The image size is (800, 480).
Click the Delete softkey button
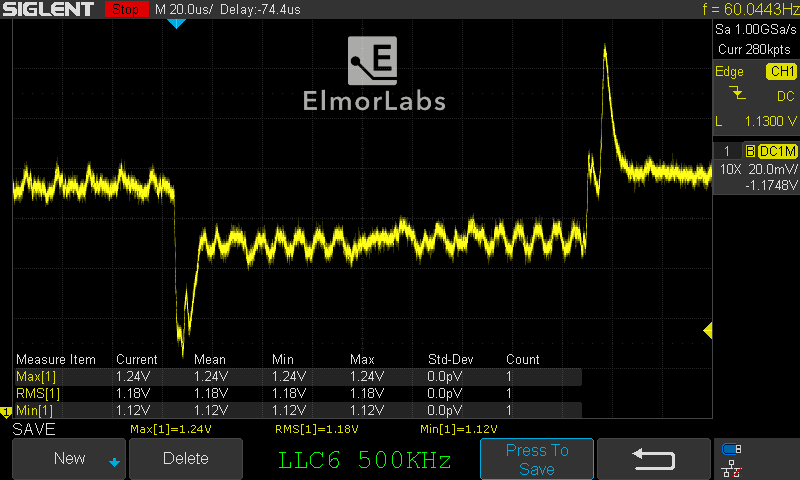coord(186,459)
